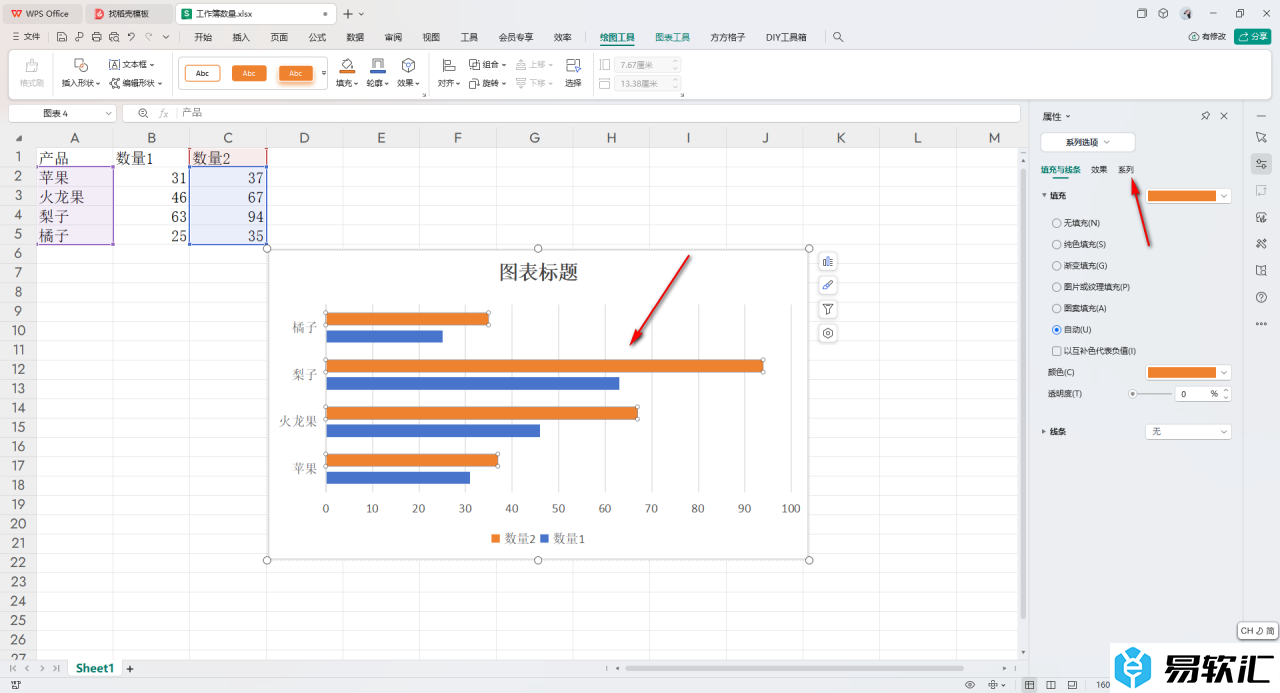Open Chart Styles brush button beside chart

point(828,286)
